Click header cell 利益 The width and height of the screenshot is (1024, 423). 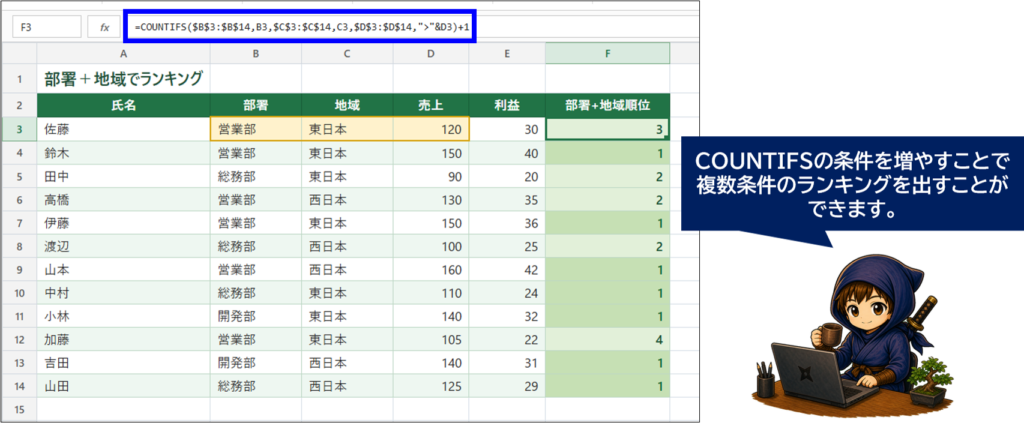[507, 106]
